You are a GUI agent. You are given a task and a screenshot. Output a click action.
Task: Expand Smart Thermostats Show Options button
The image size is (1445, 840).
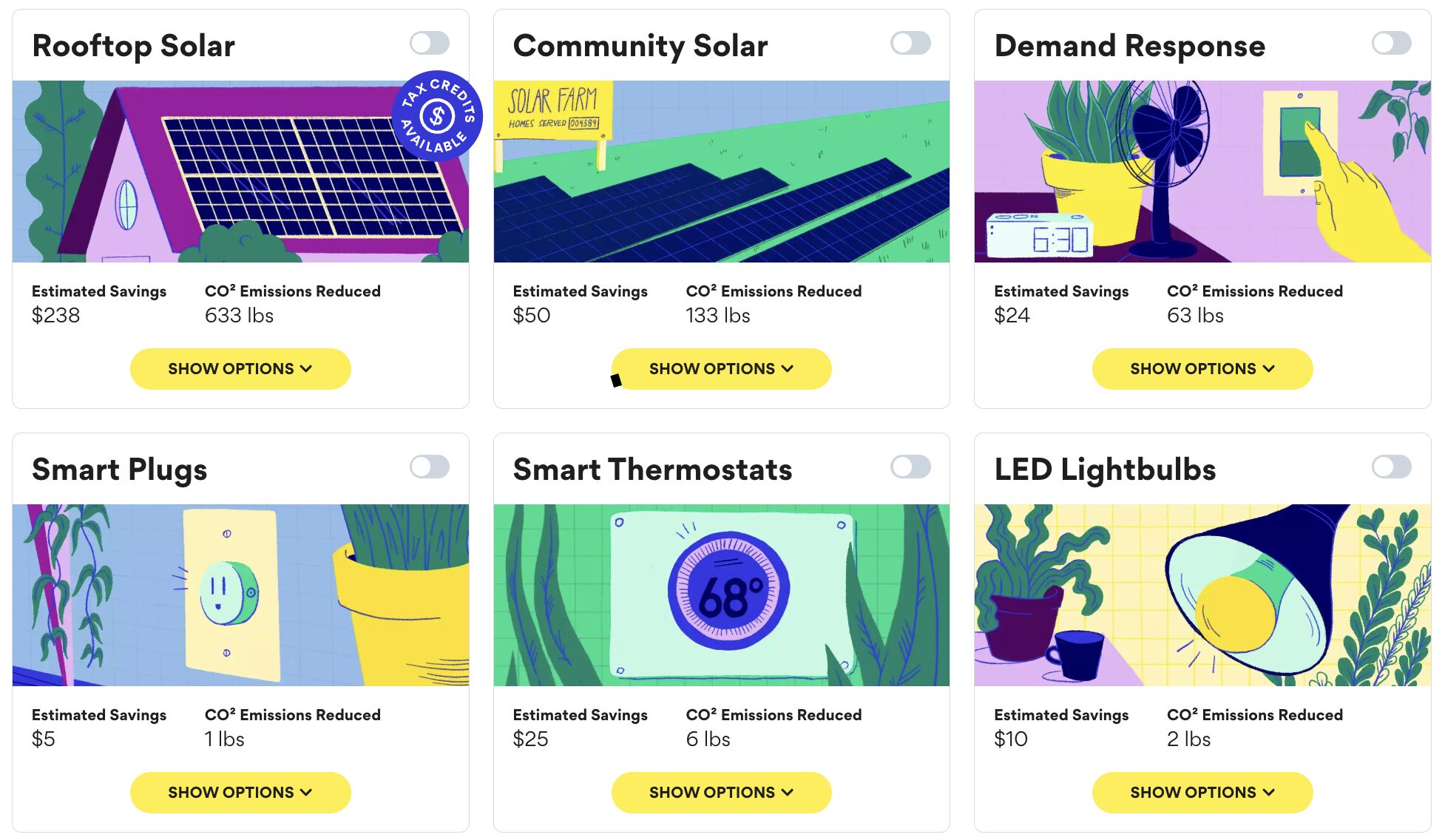point(721,793)
